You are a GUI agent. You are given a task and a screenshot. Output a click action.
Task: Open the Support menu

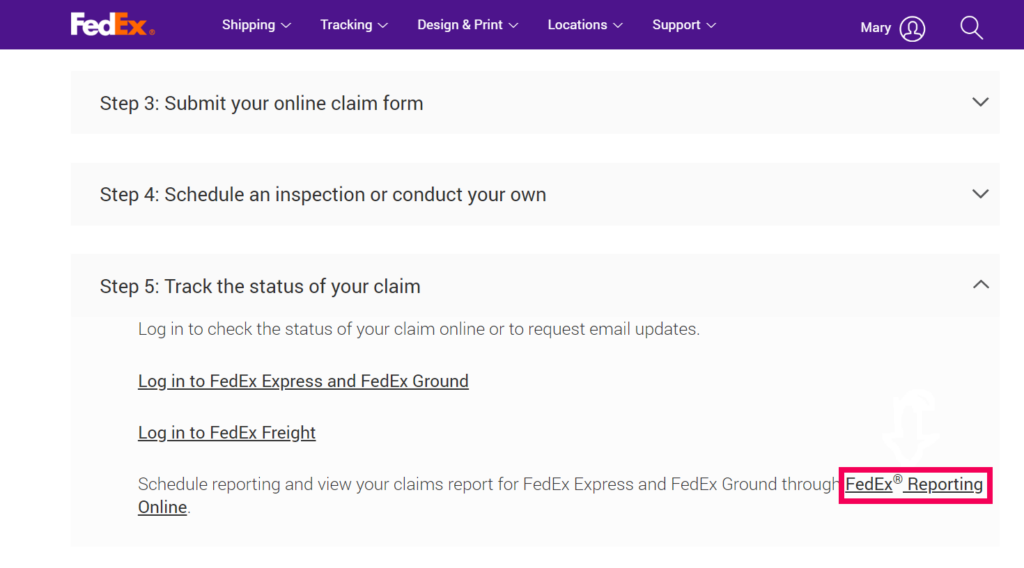pos(684,25)
